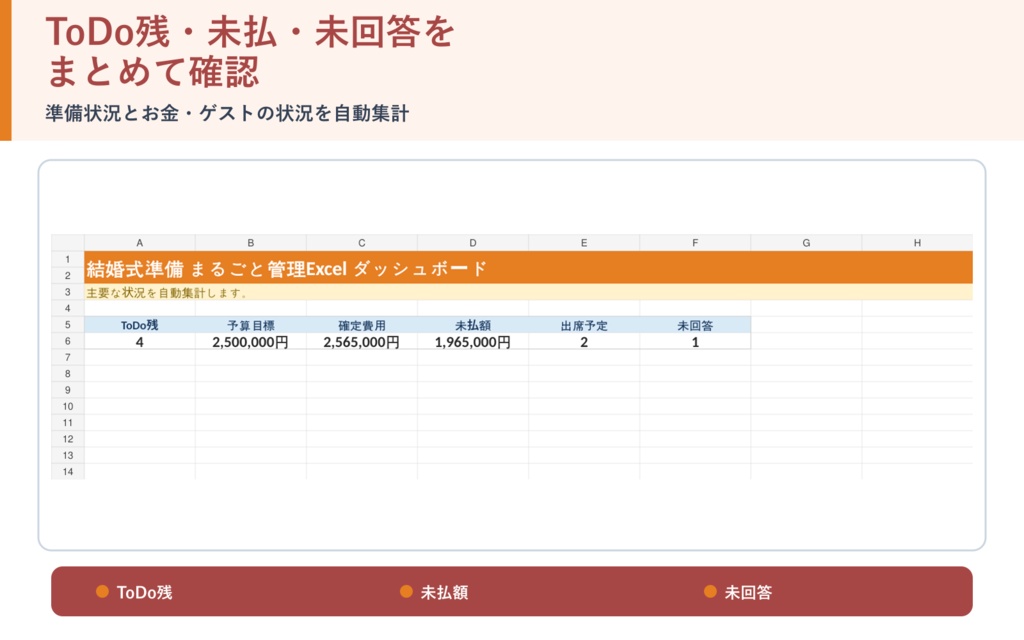Click the orange bullet beside ToDo残 in footer
This screenshot has width=1024, height=640.
(x=102, y=591)
